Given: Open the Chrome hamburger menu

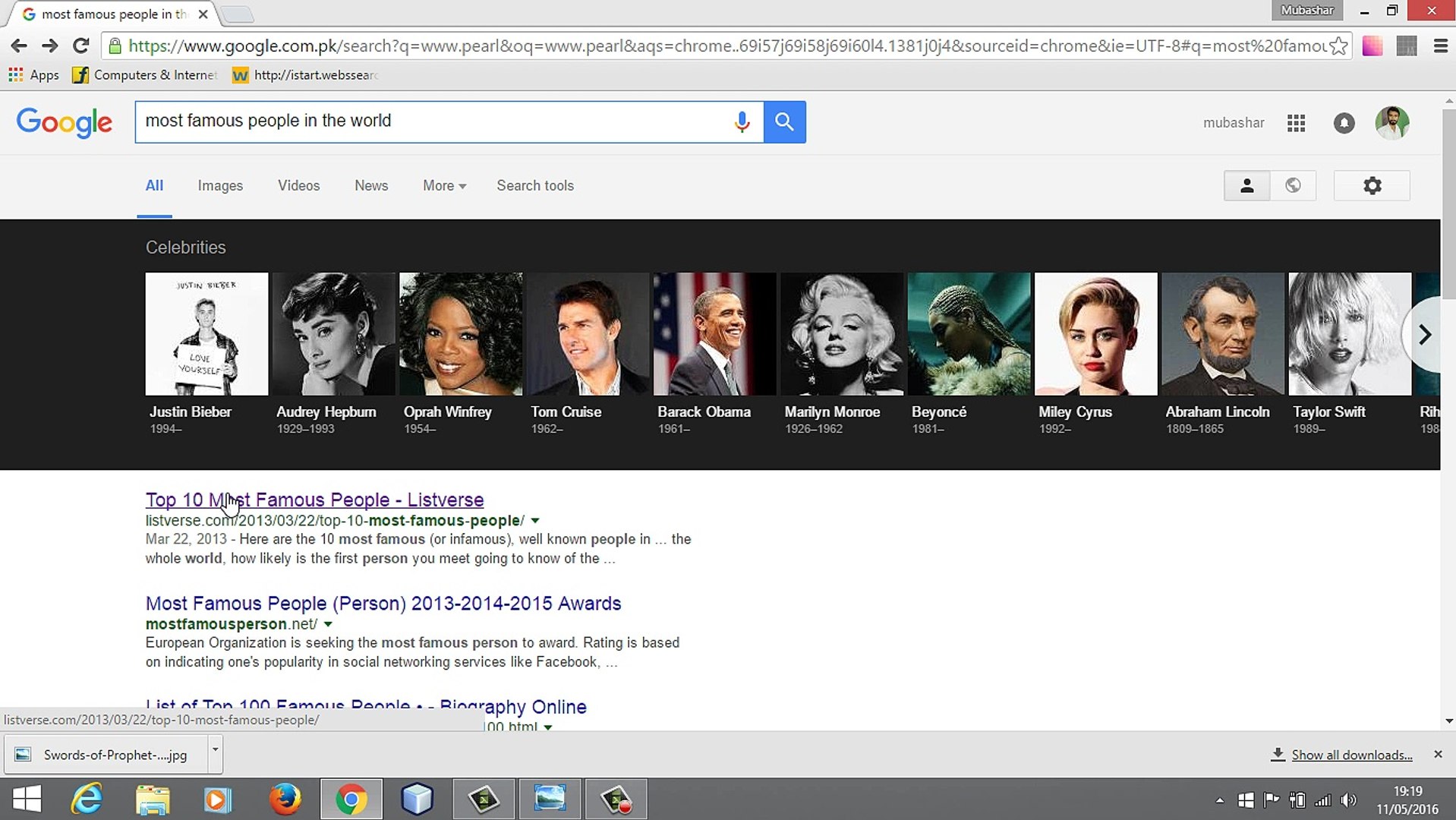Looking at the screenshot, I should pyautogui.click(x=1440, y=46).
